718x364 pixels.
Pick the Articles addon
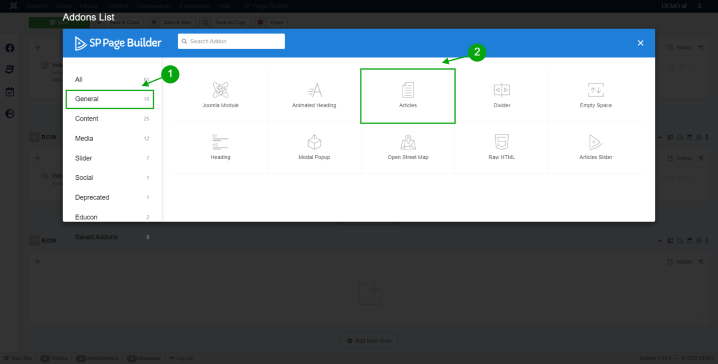408,96
